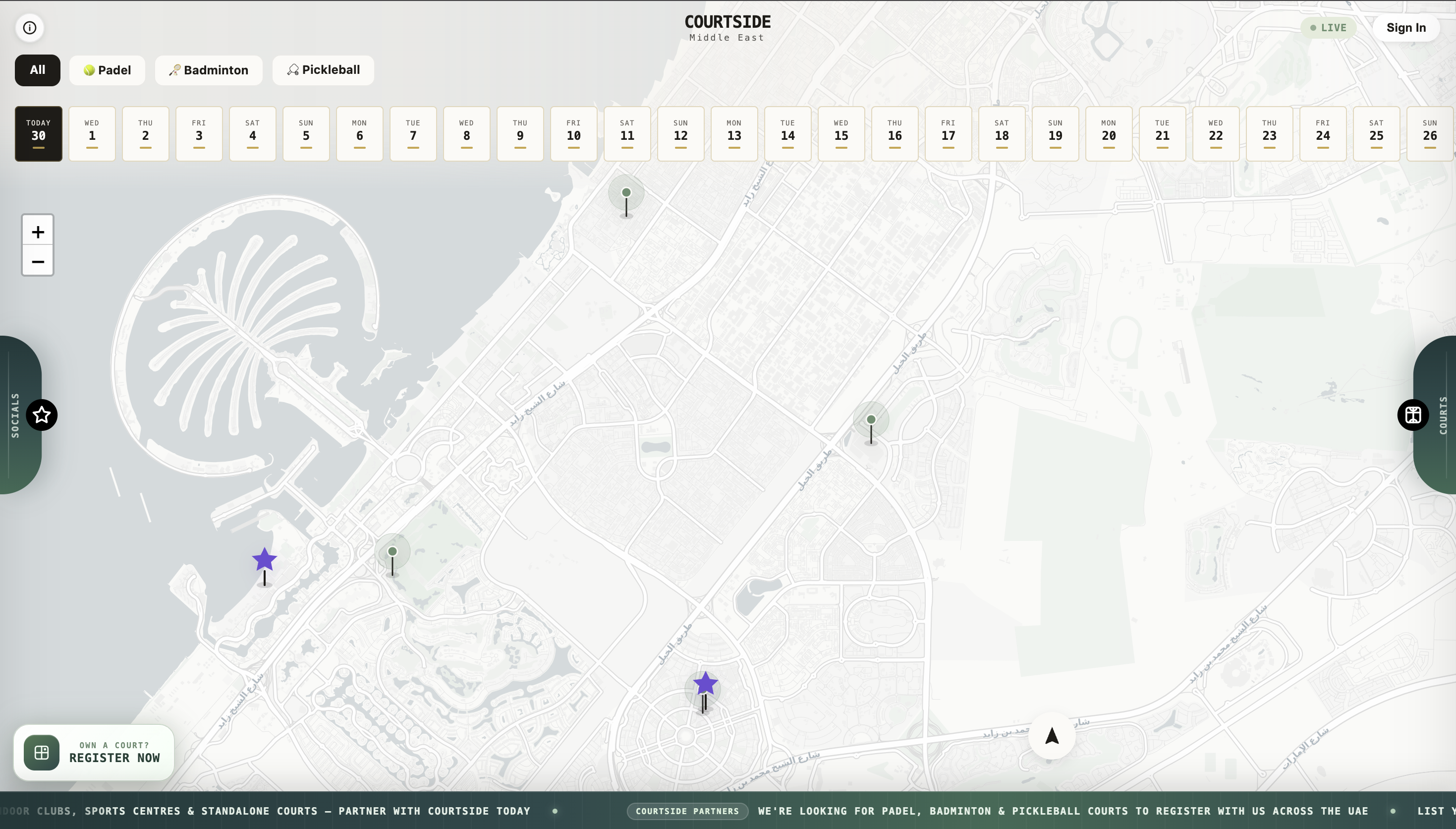Viewport: 1456px width, 829px height.
Task: Select Mon 6 date
Action: [360, 134]
